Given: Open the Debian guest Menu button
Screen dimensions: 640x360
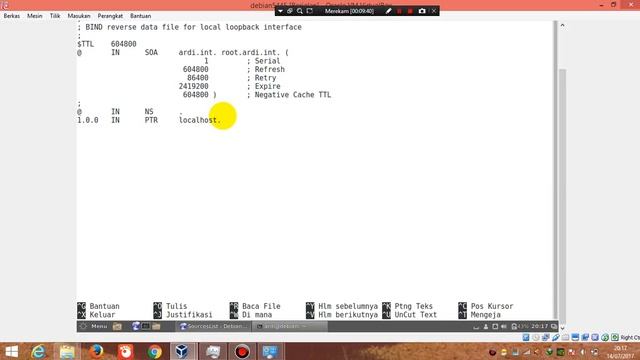Looking at the screenshot, I should pos(94,326).
